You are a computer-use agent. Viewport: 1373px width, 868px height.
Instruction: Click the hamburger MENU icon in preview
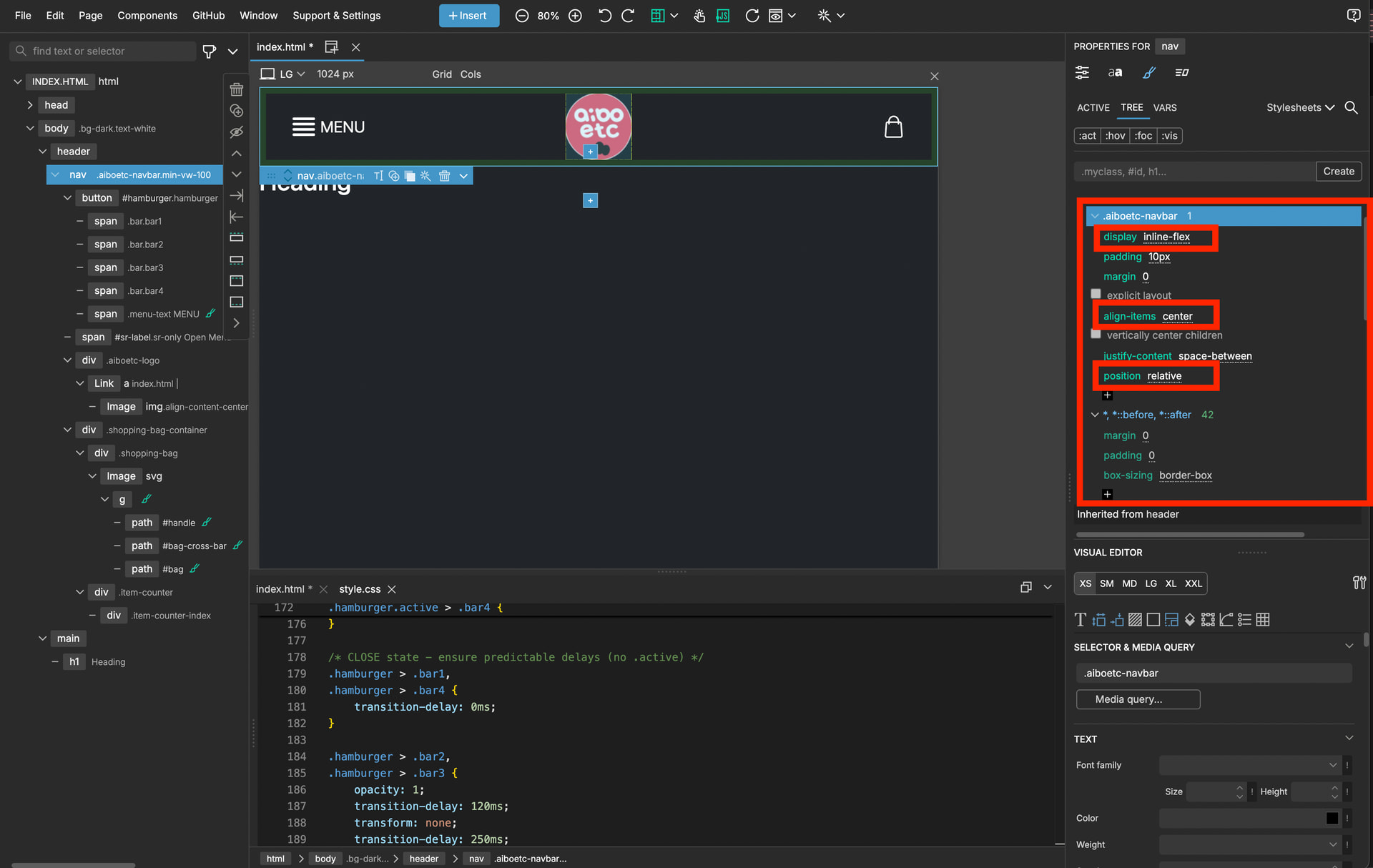point(303,127)
